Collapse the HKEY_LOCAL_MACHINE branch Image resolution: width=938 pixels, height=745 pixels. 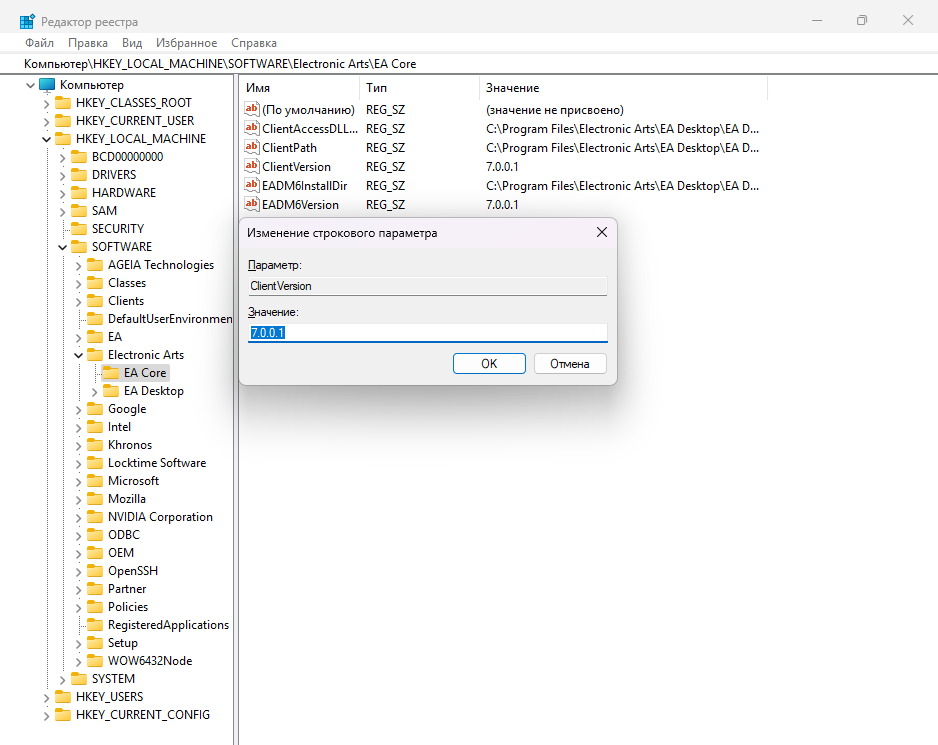click(x=47, y=139)
